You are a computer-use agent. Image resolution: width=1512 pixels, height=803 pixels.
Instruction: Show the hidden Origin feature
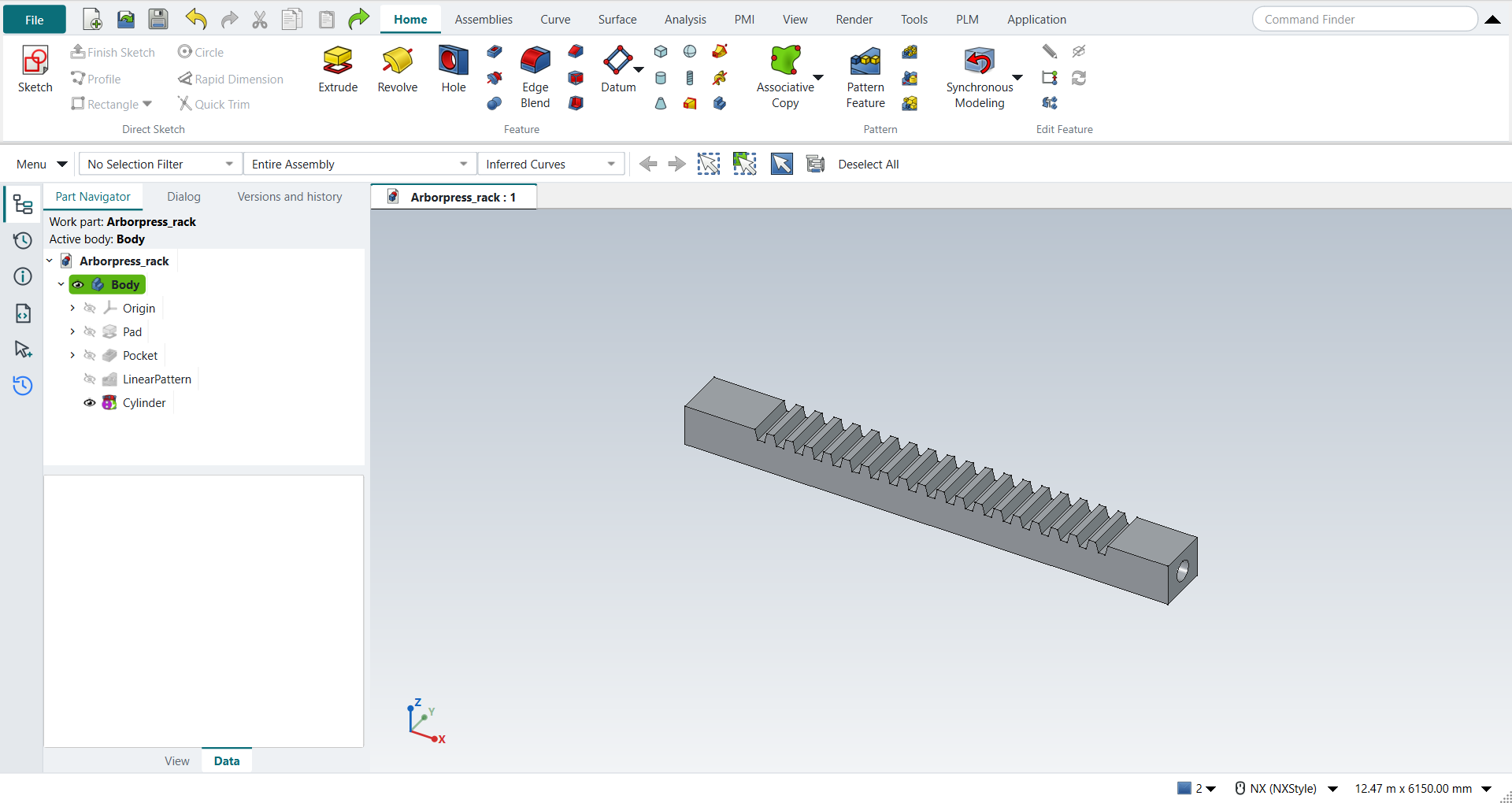tap(90, 309)
